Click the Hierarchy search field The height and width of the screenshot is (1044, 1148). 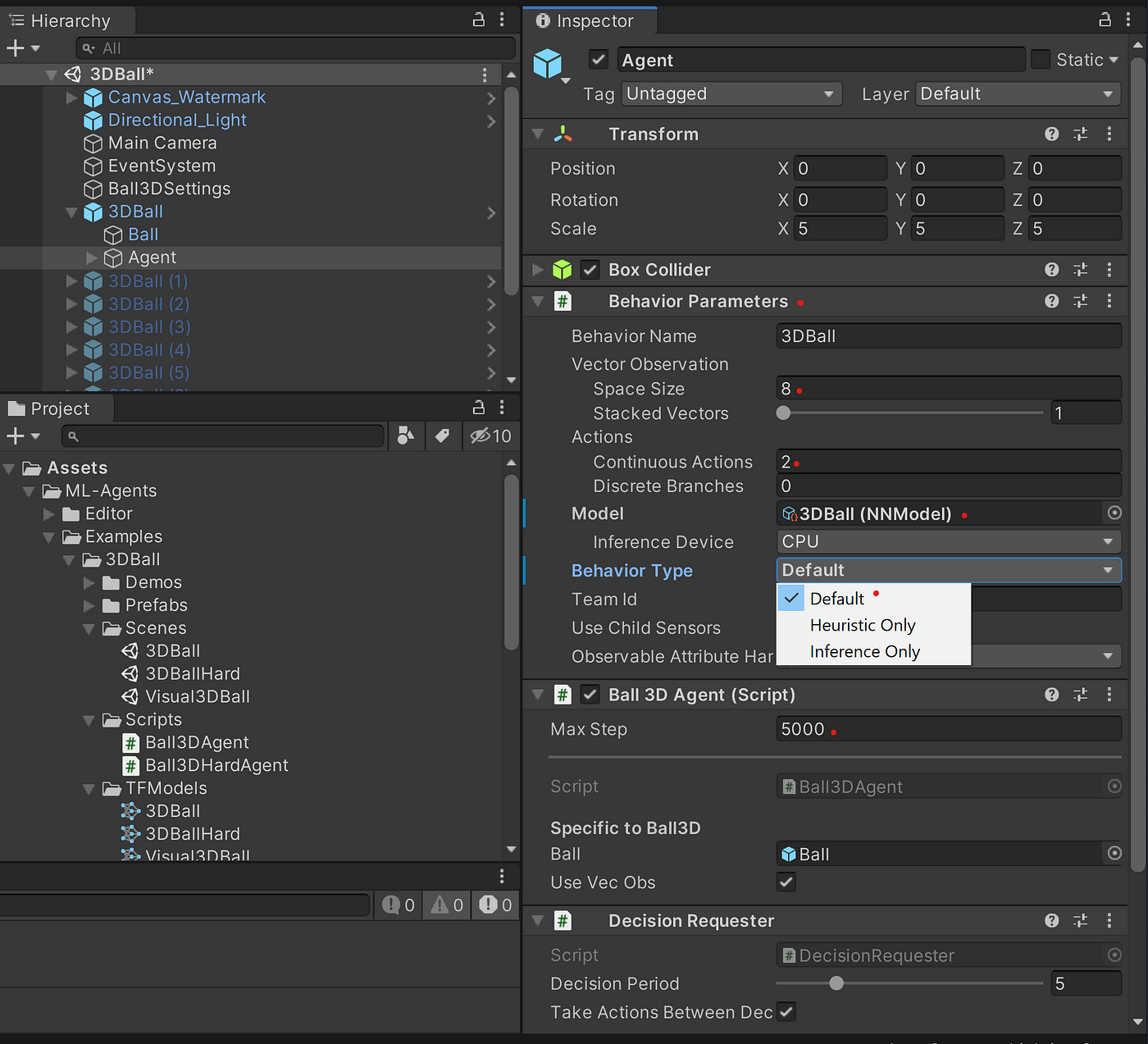tap(295, 48)
